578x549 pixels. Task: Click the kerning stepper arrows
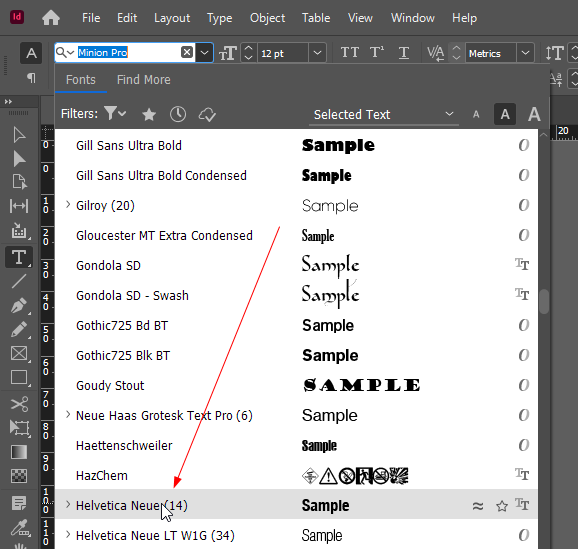(x=456, y=53)
